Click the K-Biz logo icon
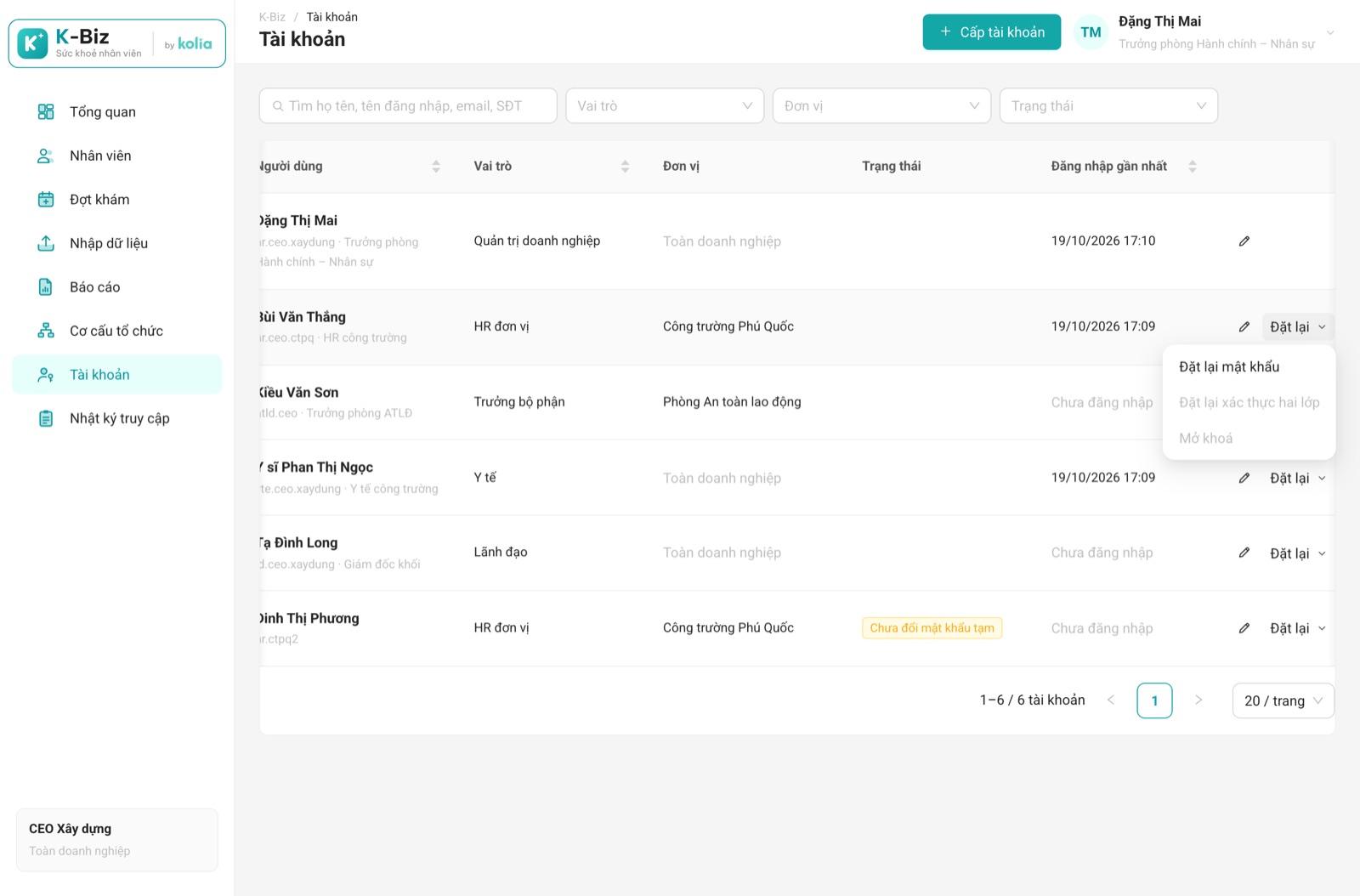Viewport: 1360px width, 896px height. coord(32,43)
